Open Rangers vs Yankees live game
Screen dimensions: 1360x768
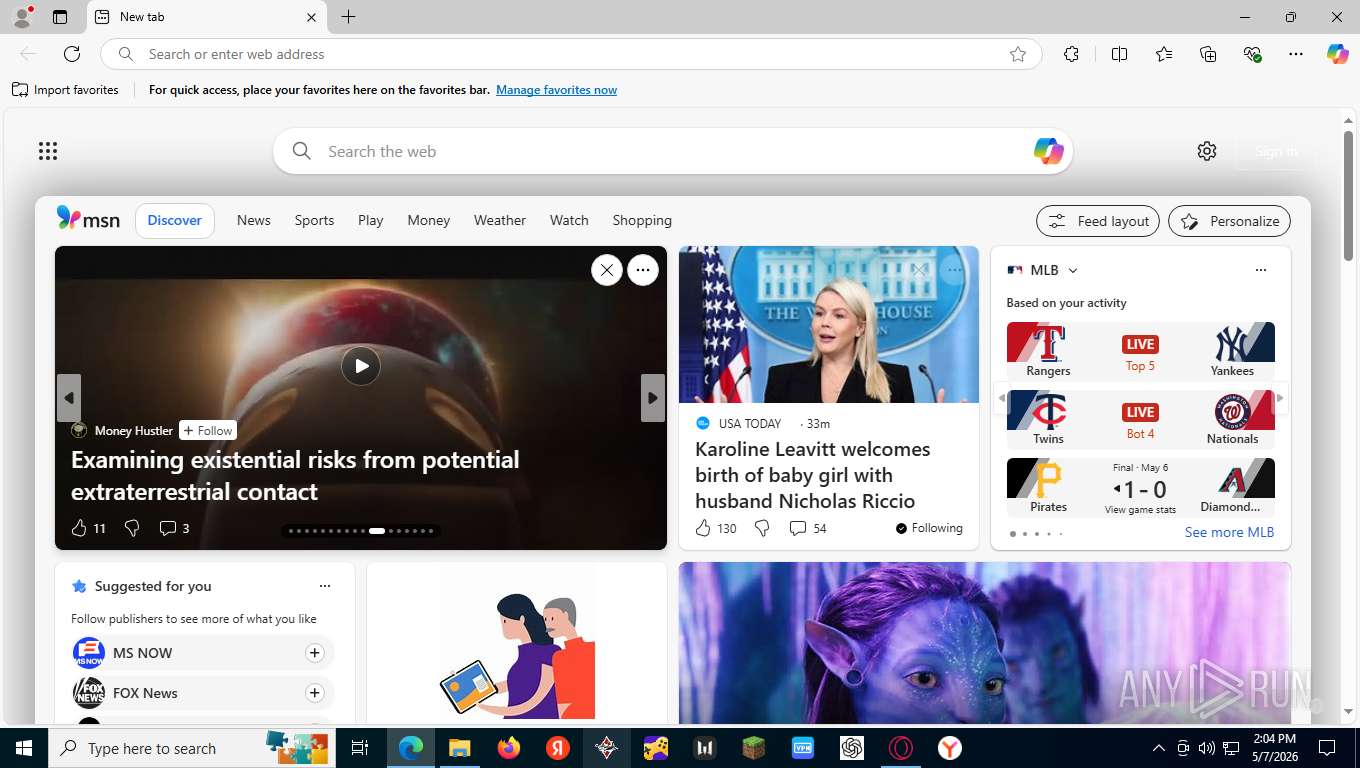click(1141, 351)
